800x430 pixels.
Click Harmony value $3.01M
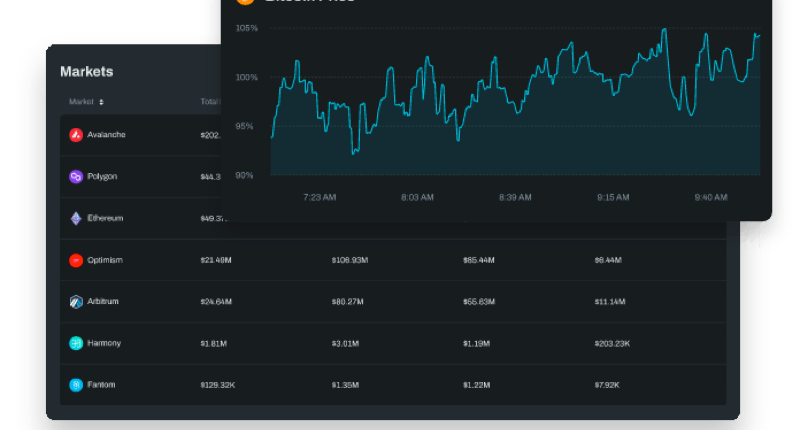pyautogui.click(x=345, y=344)
